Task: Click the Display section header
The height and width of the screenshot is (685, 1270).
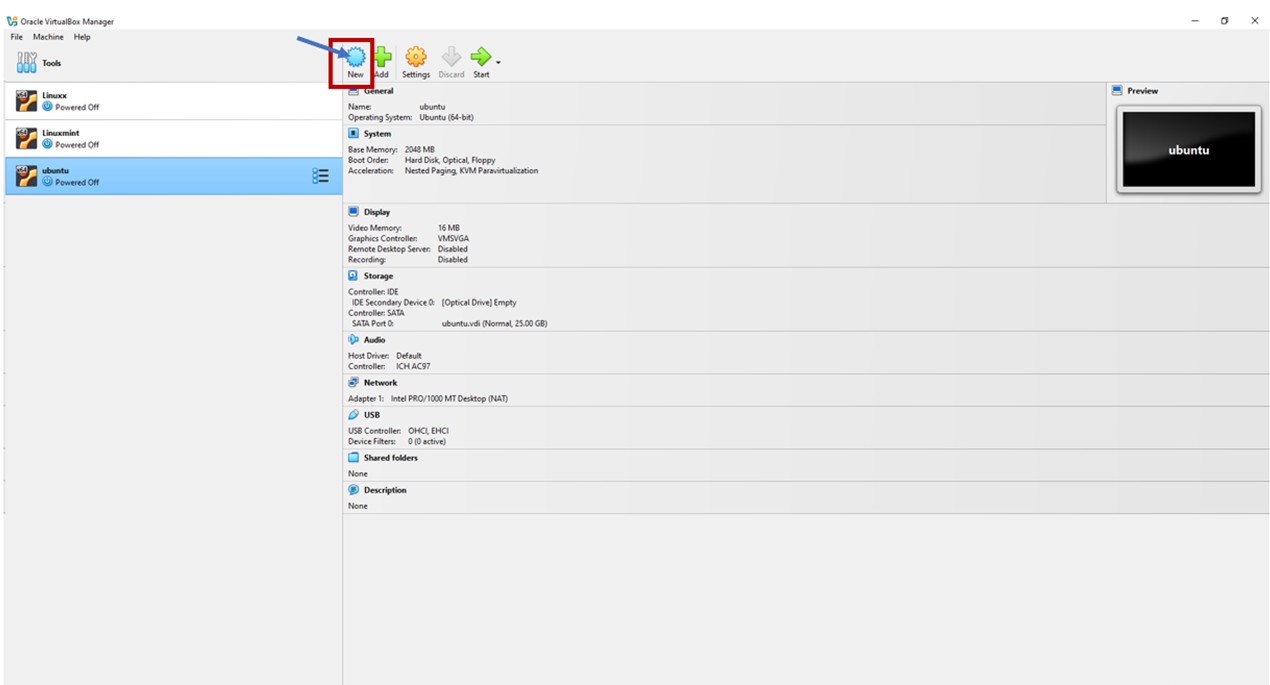Action: pyautogui.click(x=377, y=212)
